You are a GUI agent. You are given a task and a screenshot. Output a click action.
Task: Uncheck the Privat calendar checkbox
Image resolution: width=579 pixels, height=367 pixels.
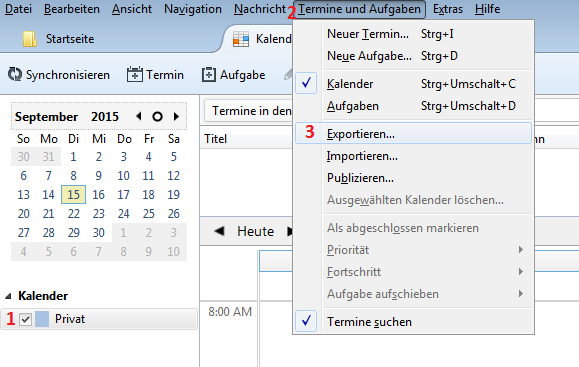[x=25, y=319]
